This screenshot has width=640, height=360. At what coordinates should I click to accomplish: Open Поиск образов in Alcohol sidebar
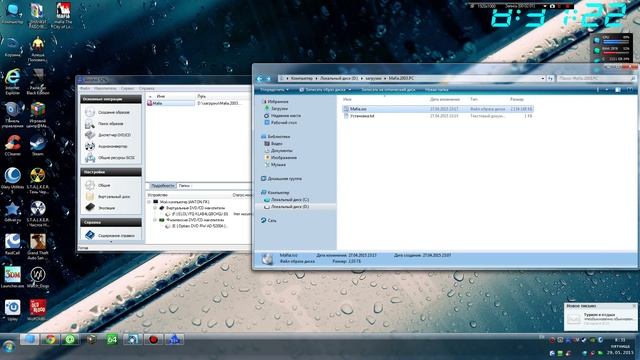105,124
